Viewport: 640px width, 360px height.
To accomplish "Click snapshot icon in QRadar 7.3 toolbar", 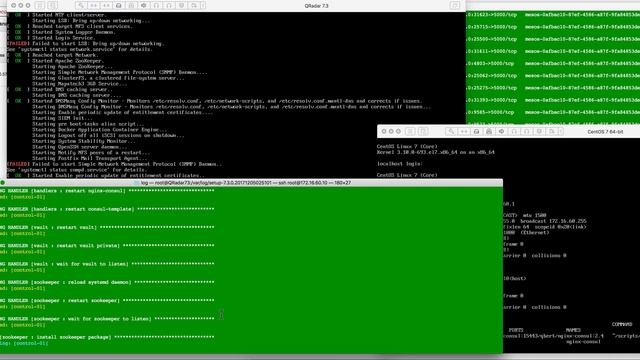I will [52, 6].
